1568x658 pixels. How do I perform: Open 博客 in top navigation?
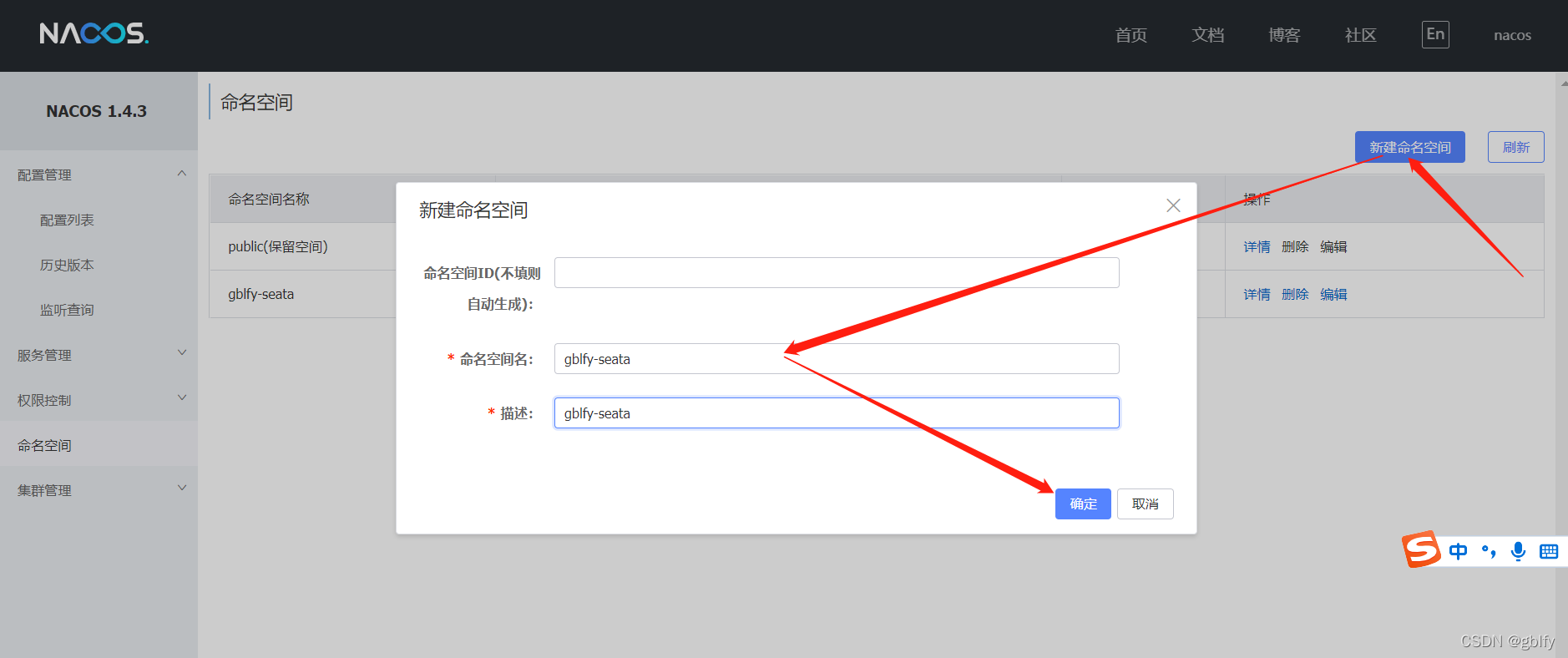pyautogui.click(x=1284, y=35)
